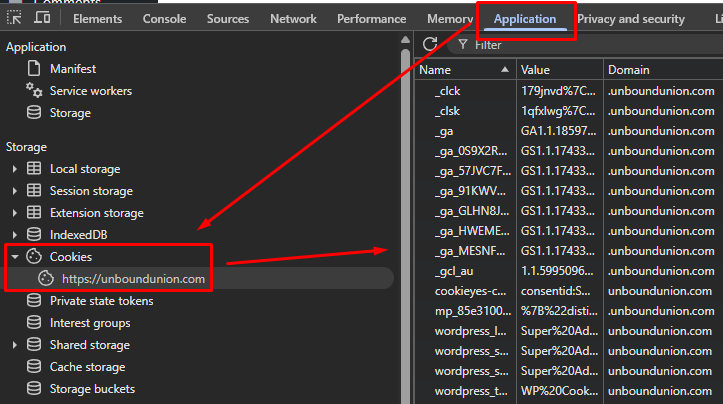Click the sidebar scroll up arrow
This screenshot has height=404, width=723.
coord(405,40)
